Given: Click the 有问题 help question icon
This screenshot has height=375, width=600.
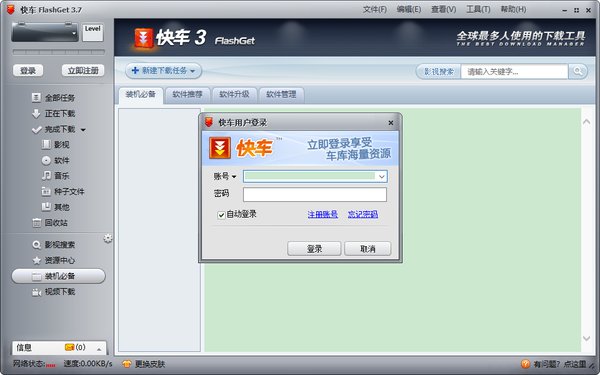Looking at the screenshot, I should [525, 364].
